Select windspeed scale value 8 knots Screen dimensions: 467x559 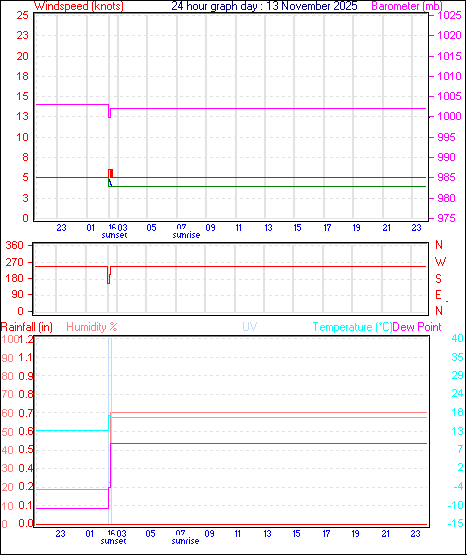pyautogui.click(x=25, y=157)
